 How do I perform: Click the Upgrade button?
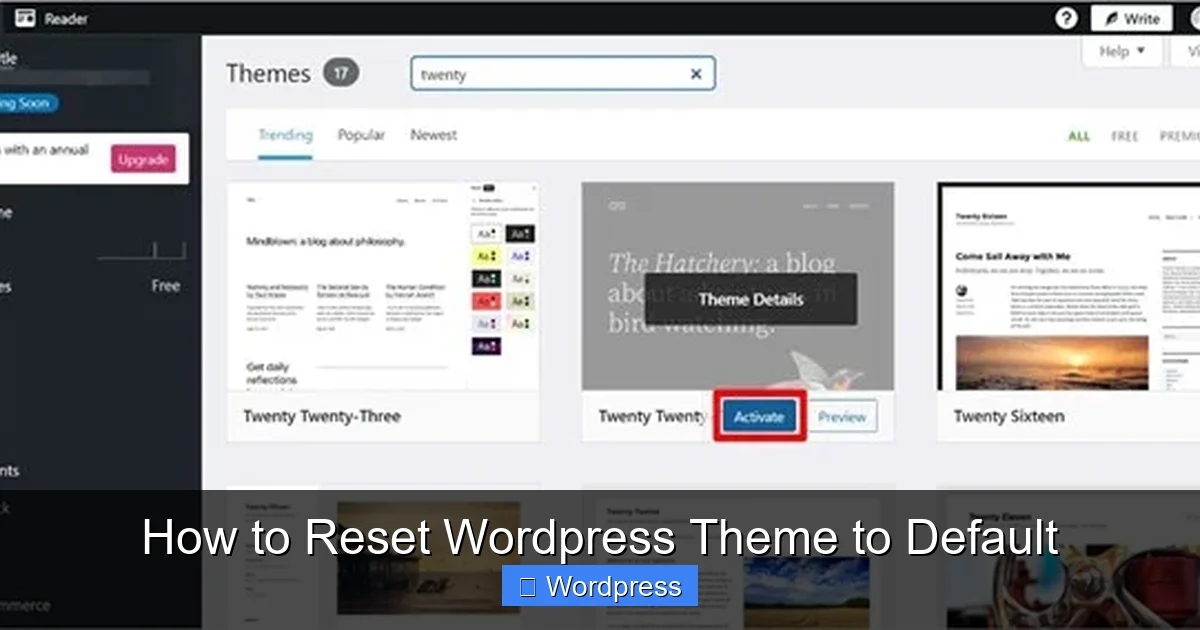(x=143, y=160)
